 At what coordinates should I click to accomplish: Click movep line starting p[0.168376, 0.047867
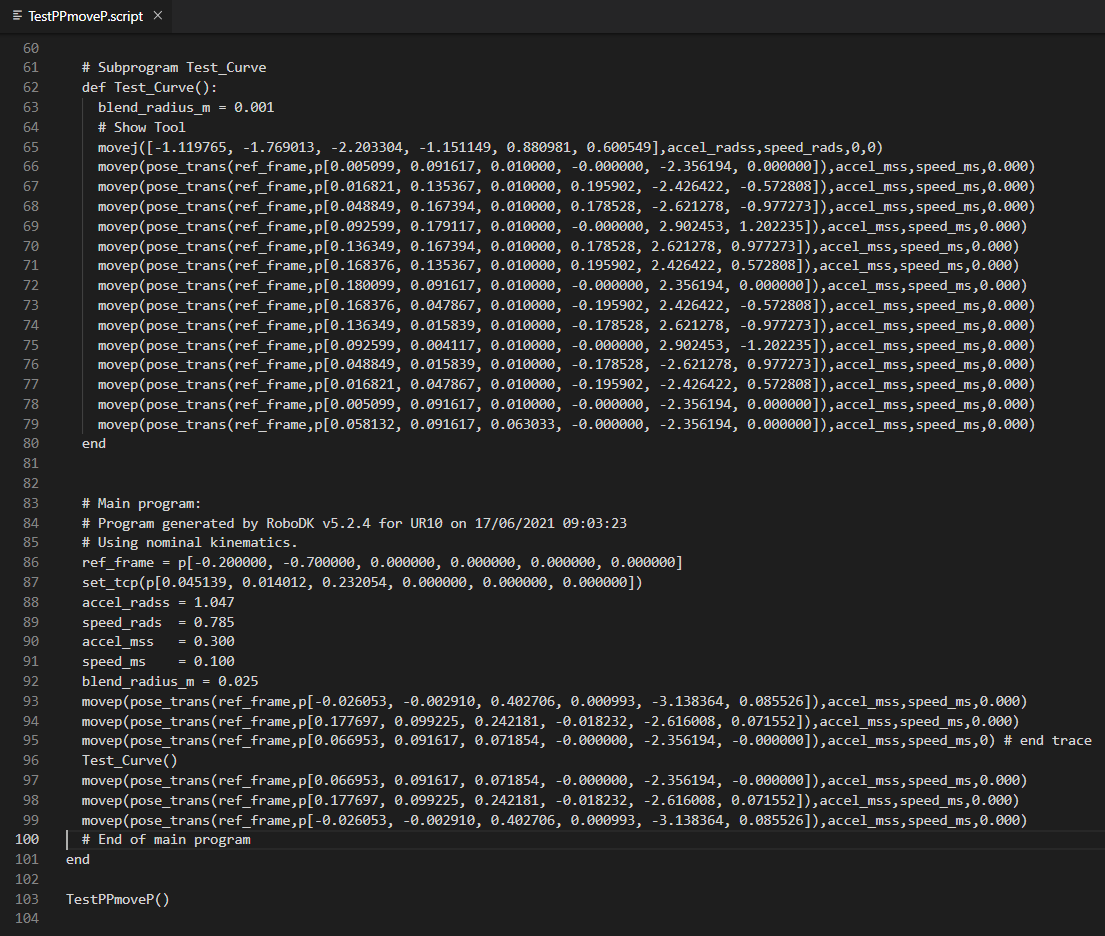[567, 305]
